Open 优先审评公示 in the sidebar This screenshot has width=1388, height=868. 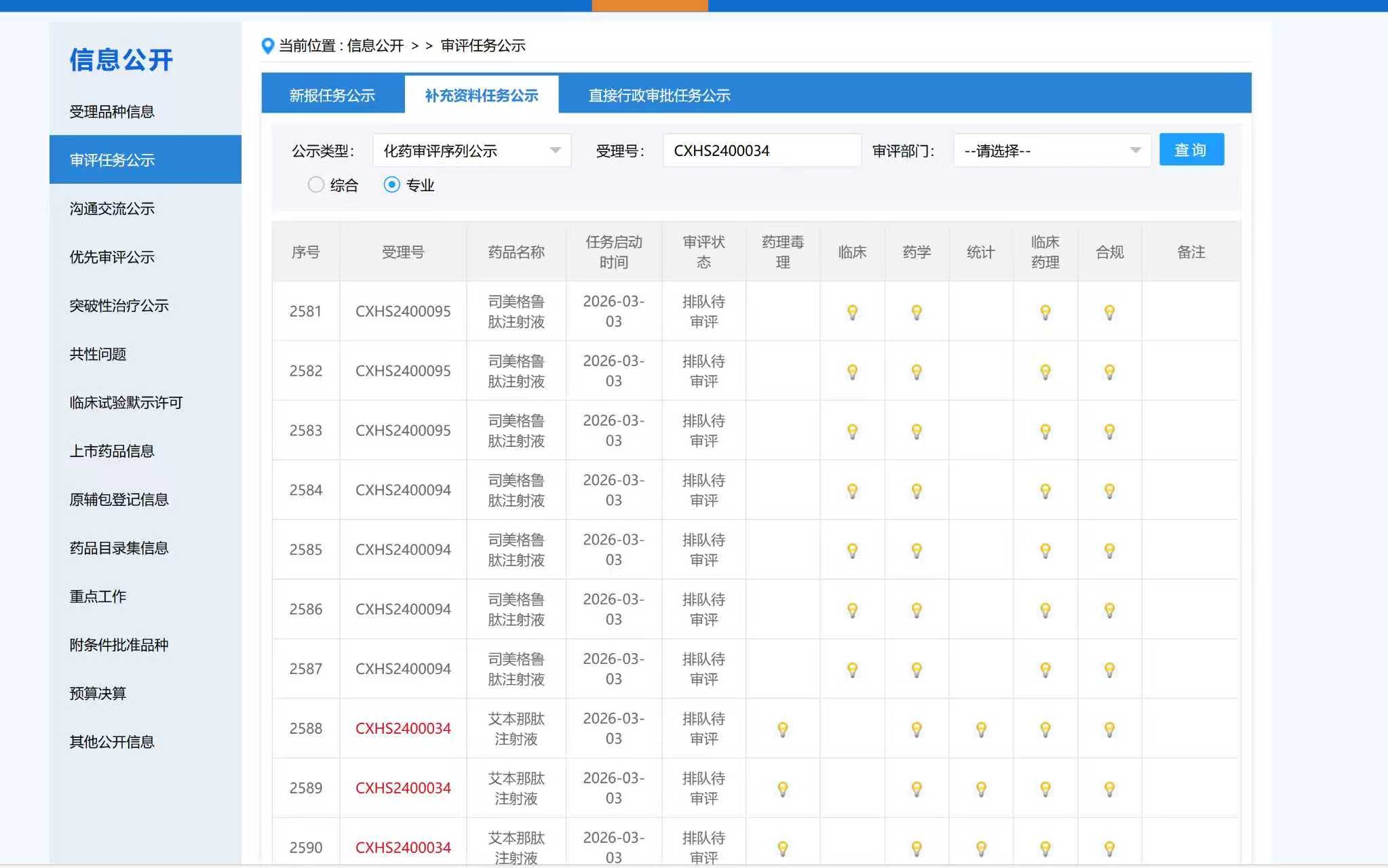point(112,257)
